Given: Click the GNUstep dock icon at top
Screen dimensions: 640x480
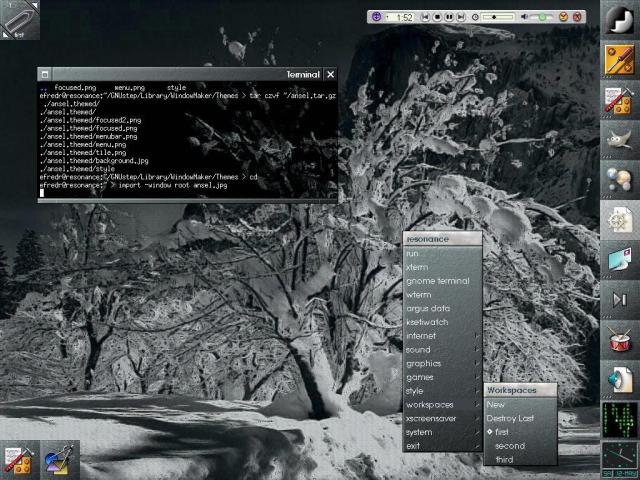Looking at the screenshot, I should [x=619, y=20].
